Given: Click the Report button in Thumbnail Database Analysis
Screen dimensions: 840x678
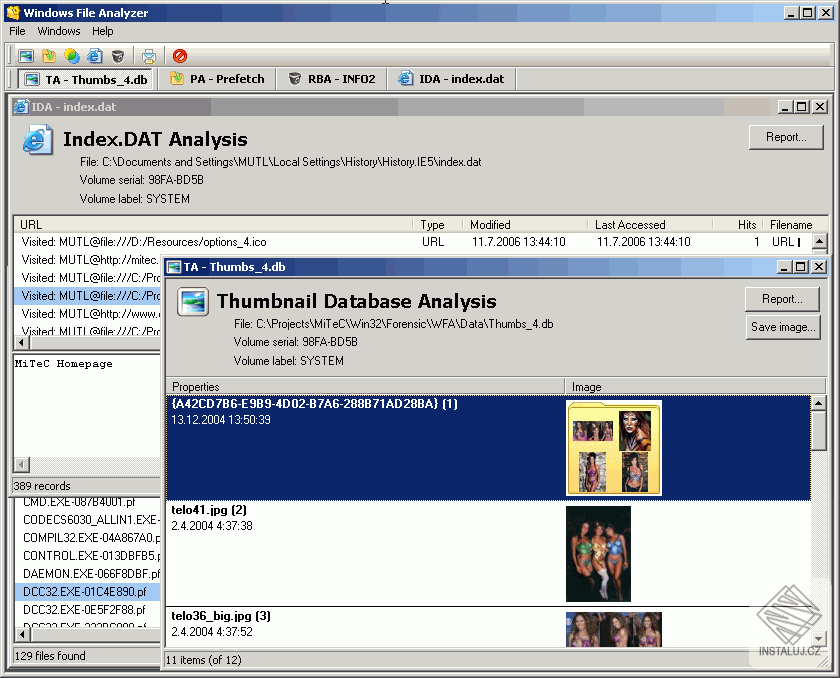Looking at the screenshot, I should point(783,299).
